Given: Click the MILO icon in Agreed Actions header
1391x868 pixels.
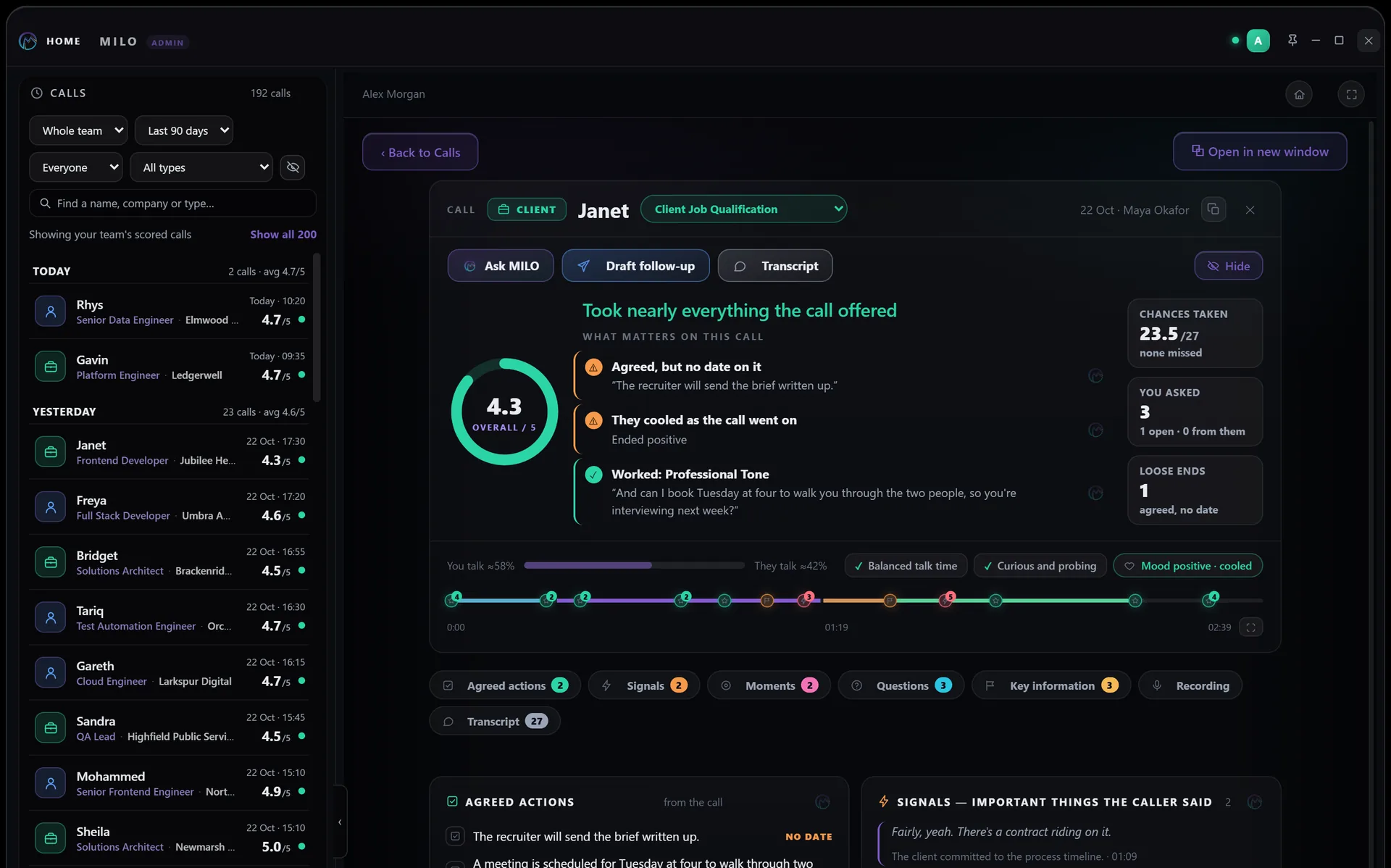Looking at the screenshot, I should [x=822, y=802].
